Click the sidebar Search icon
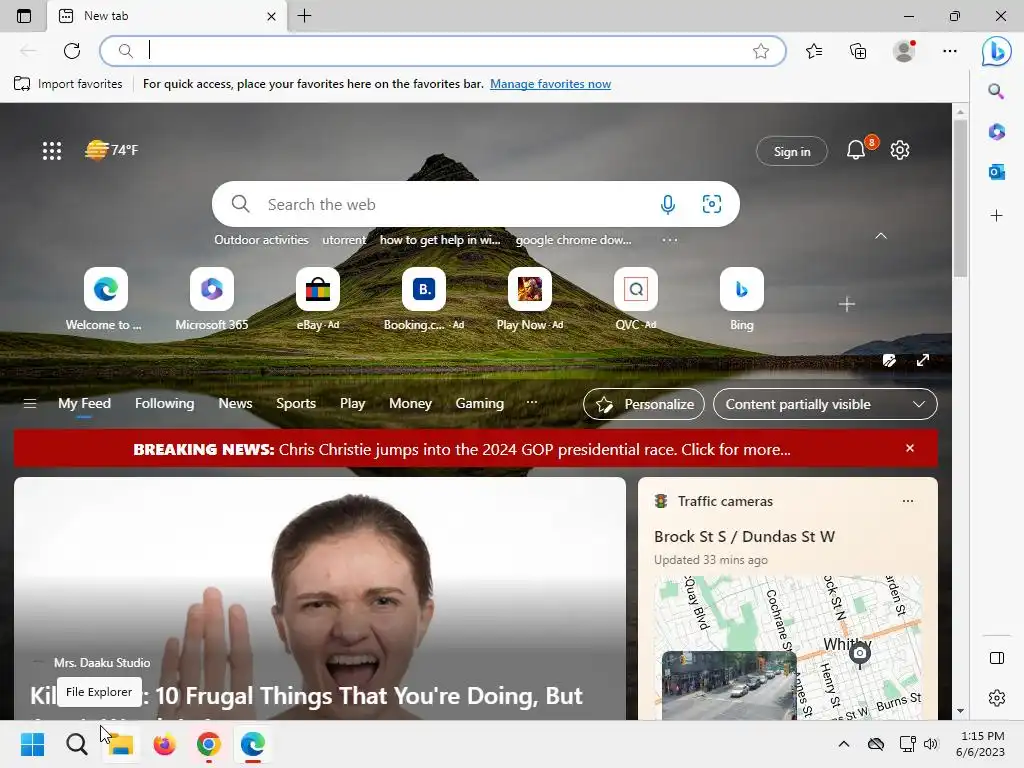 click(x=996, y=91)
